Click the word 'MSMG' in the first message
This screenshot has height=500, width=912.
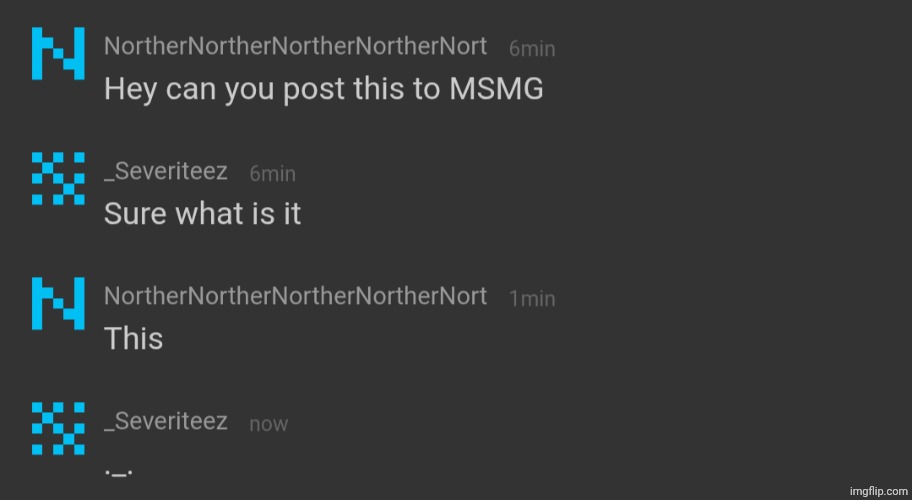pyautogui.click(x=496, y=89)
